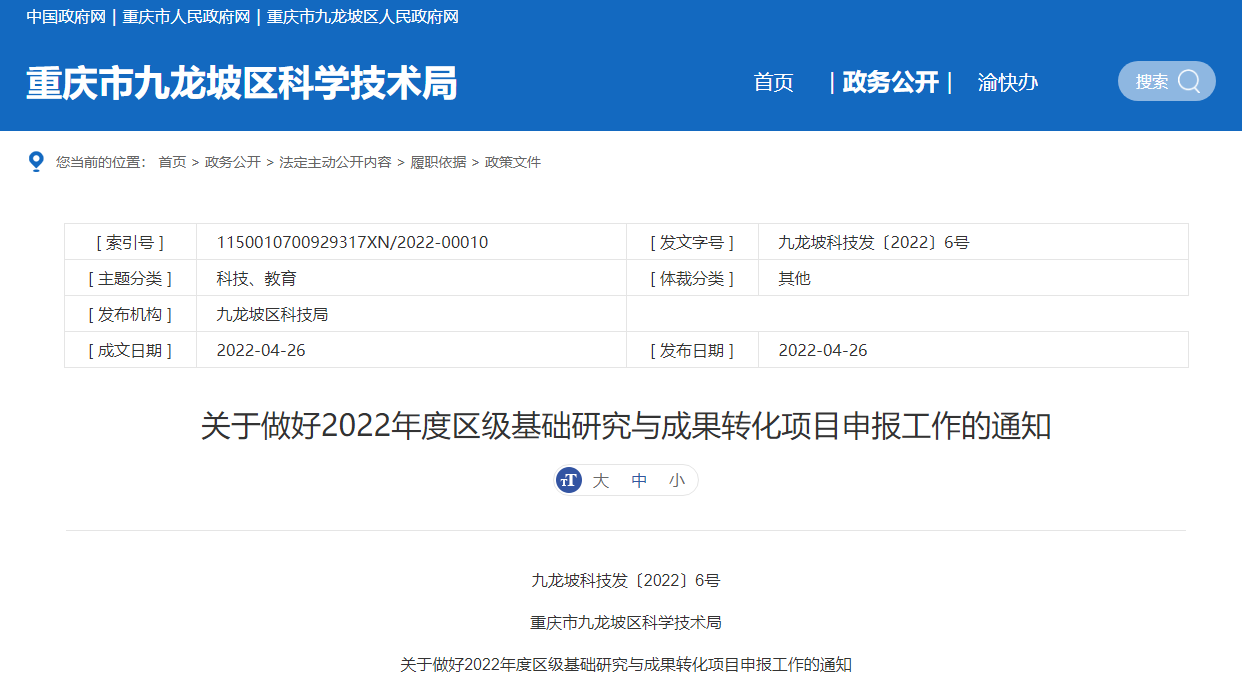Click the index number 1150010700929317XN/2022-00010 cell
Viewport: 1242px width, 694px height.
click(x=352, y=242)
